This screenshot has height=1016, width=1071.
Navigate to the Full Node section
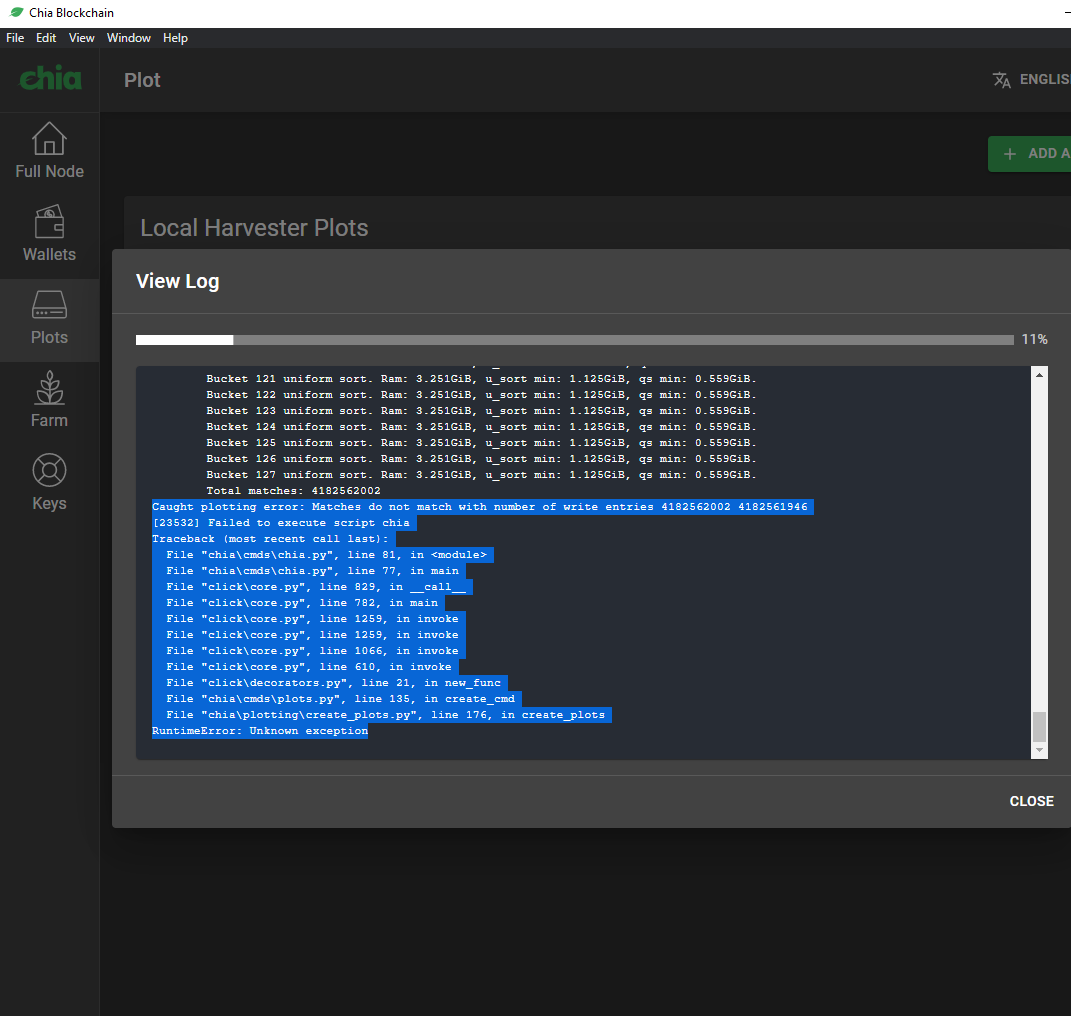coord(49,150)
